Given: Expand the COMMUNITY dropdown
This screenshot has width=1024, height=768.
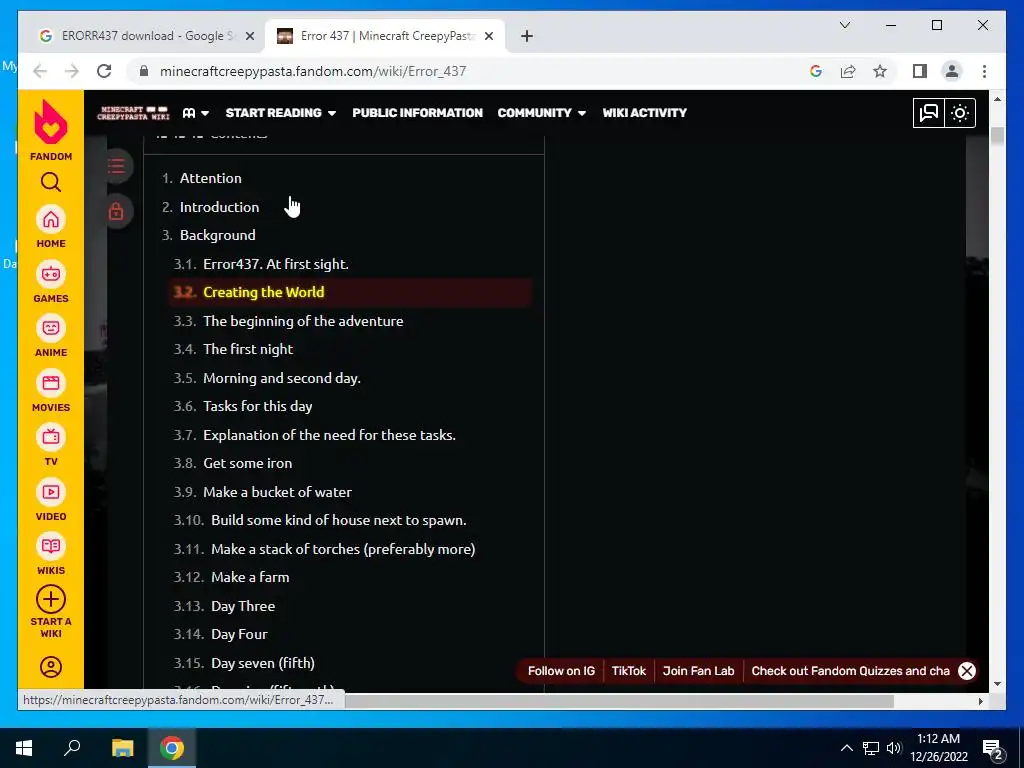Looking at the screenshot, I should click(542, 113).
